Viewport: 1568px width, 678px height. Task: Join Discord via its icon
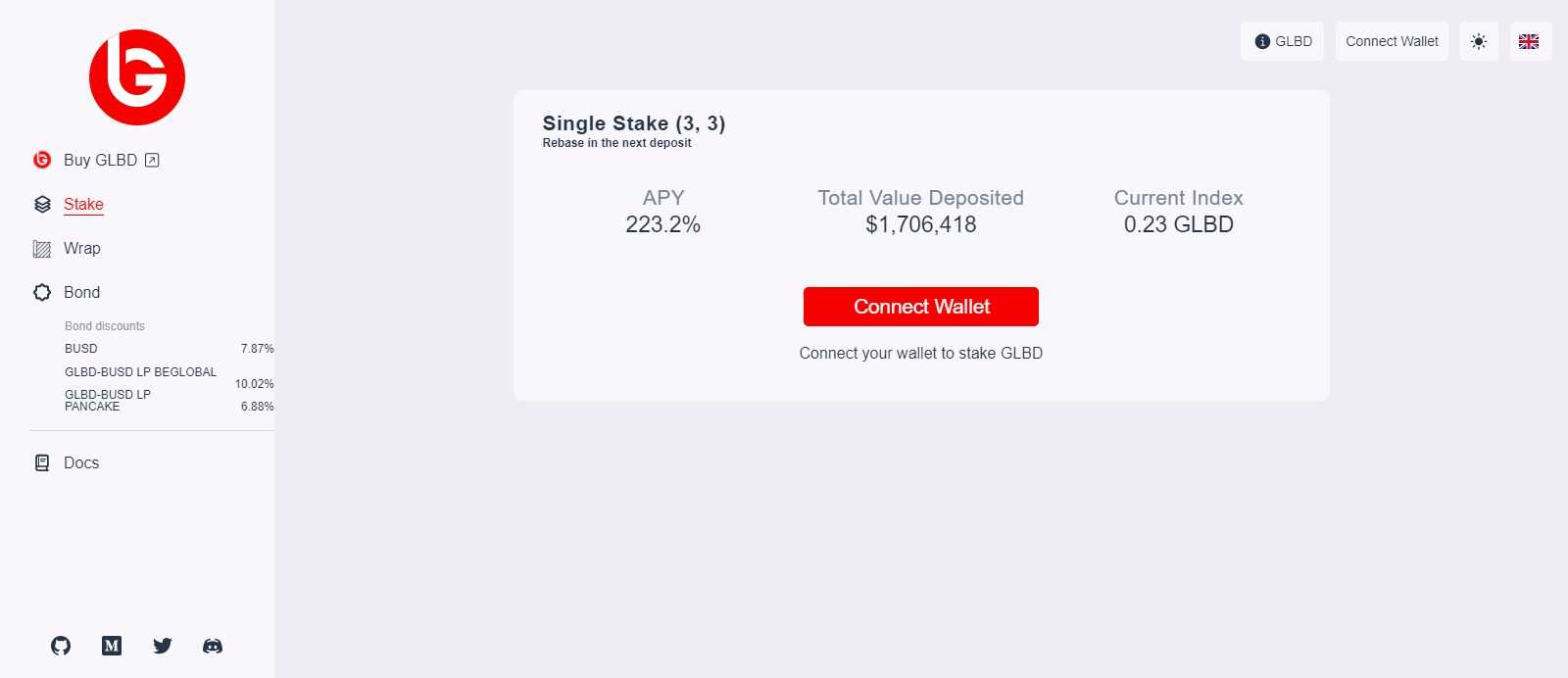point(212,646)
